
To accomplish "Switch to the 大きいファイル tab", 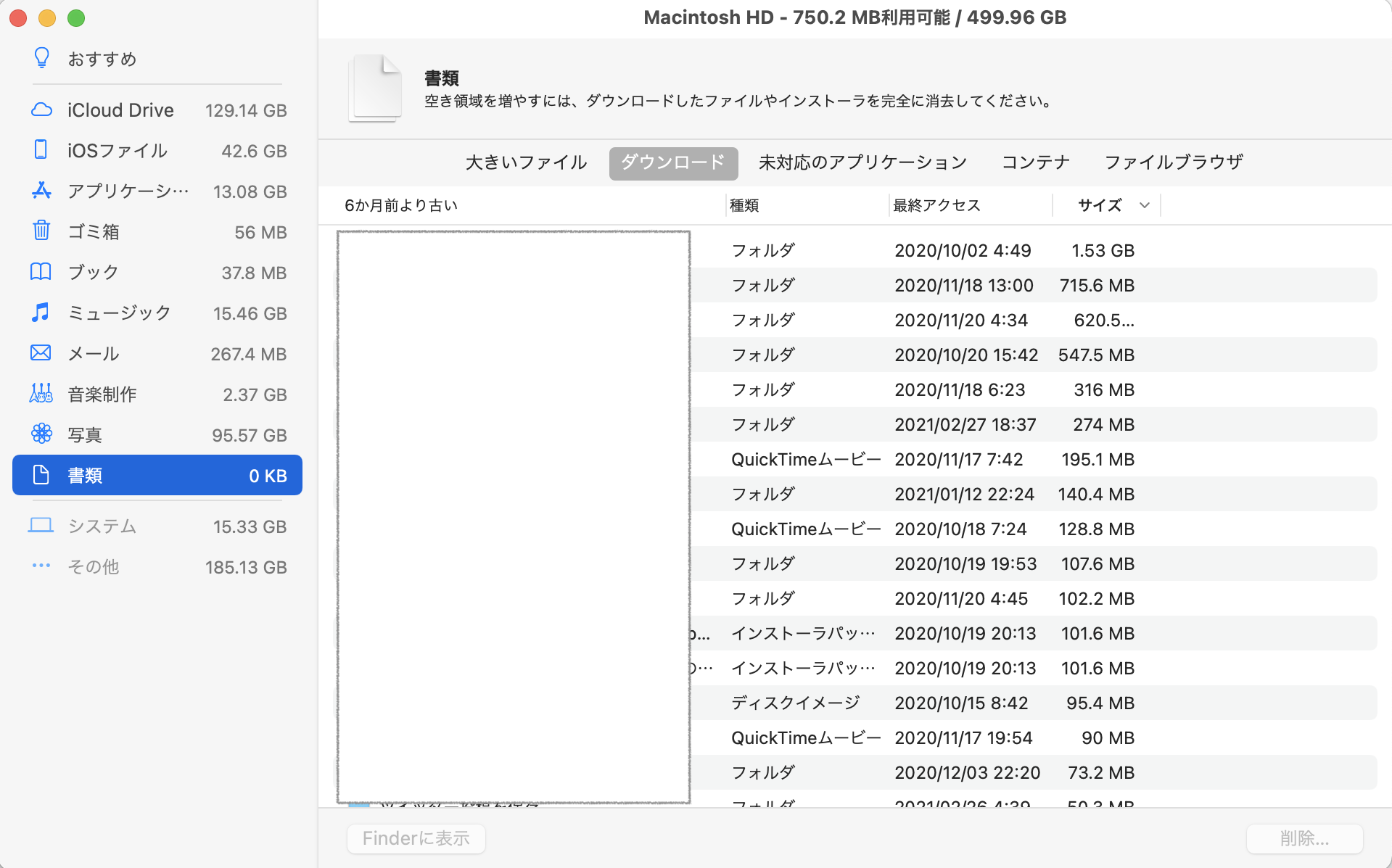I will pyautogui.click(x=526, y=162).
